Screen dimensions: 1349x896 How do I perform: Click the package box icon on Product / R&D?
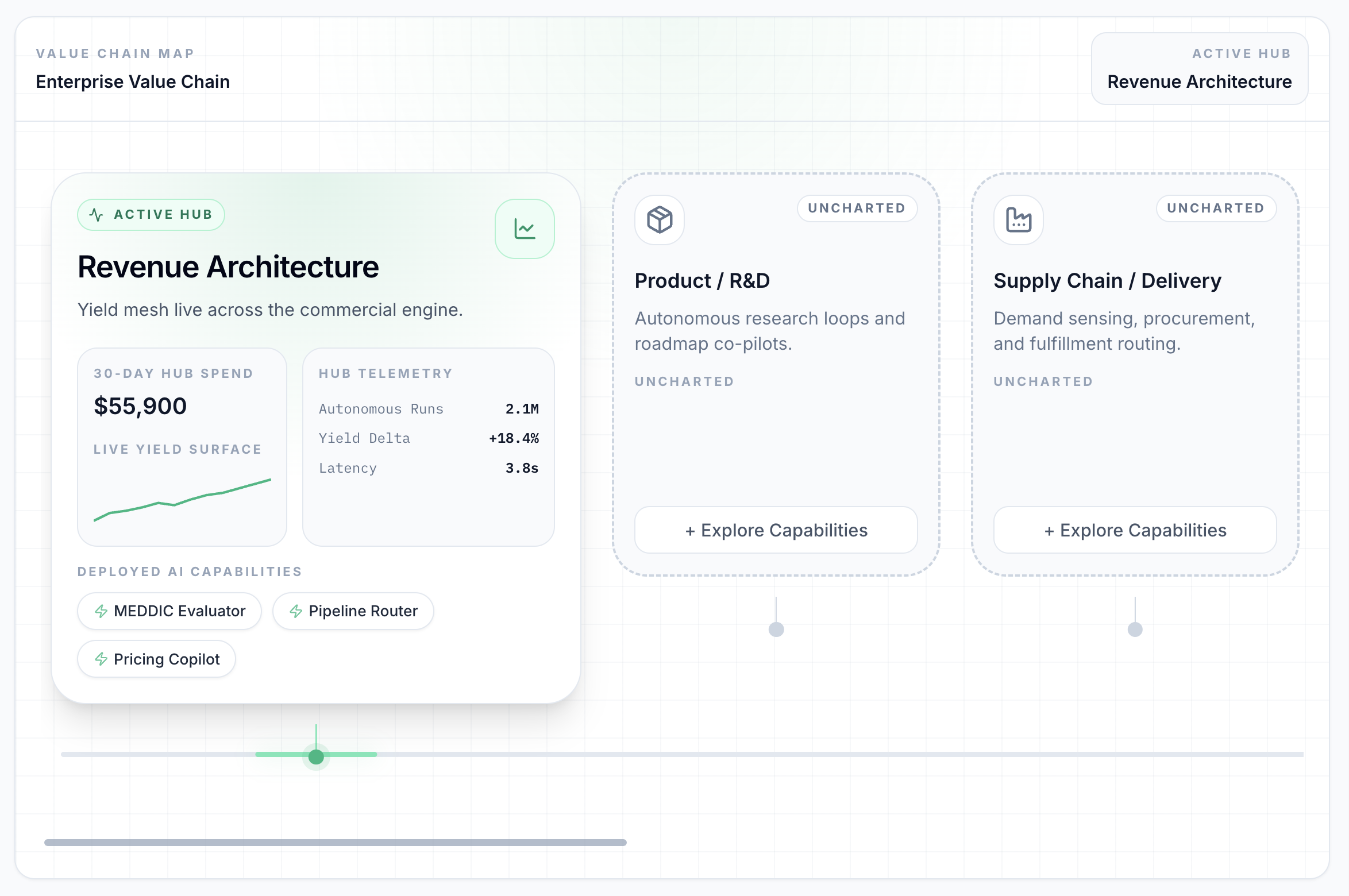pos(660,219)
